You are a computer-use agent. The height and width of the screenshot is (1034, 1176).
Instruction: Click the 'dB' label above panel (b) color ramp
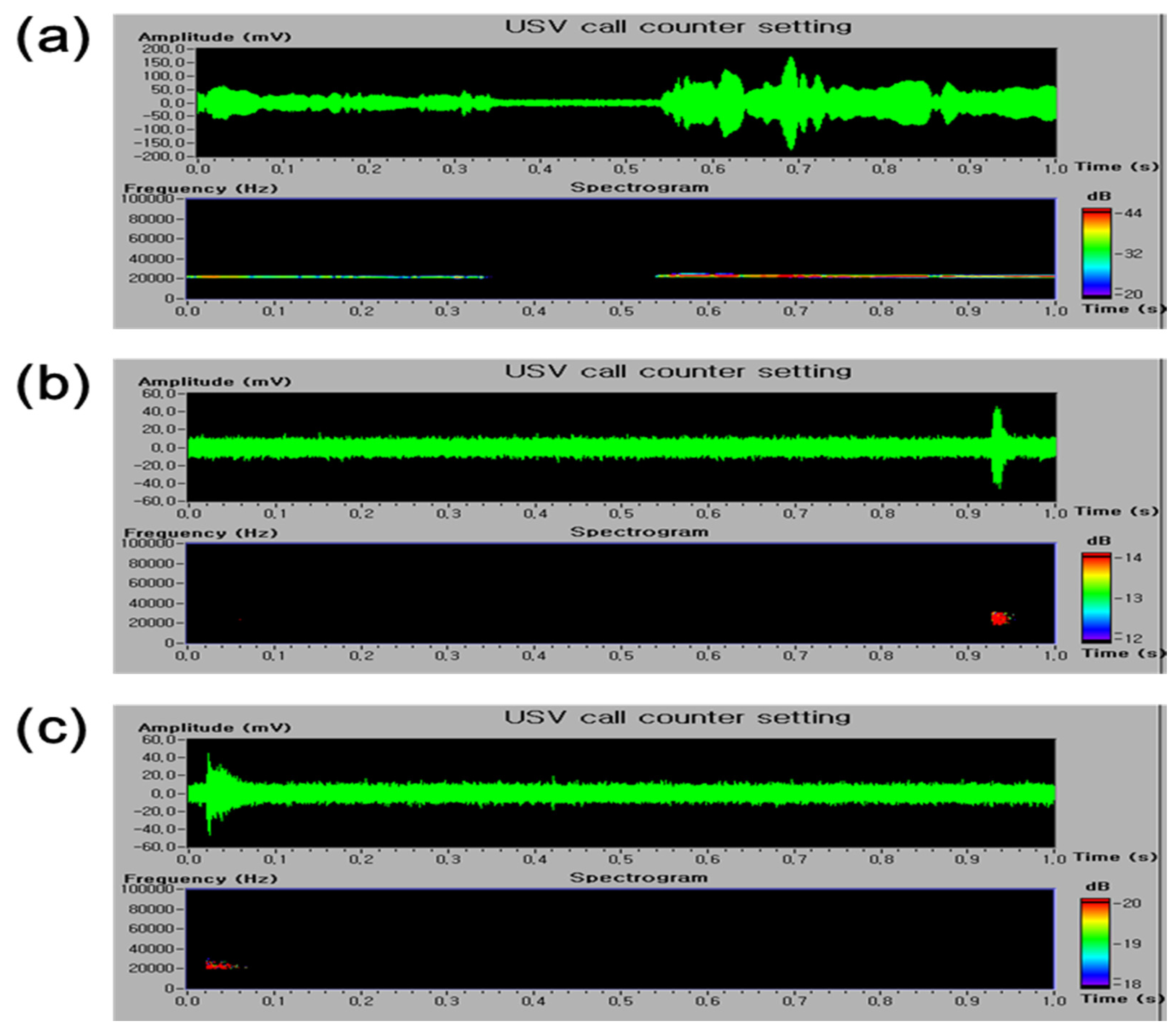[x=1098, y=541]
